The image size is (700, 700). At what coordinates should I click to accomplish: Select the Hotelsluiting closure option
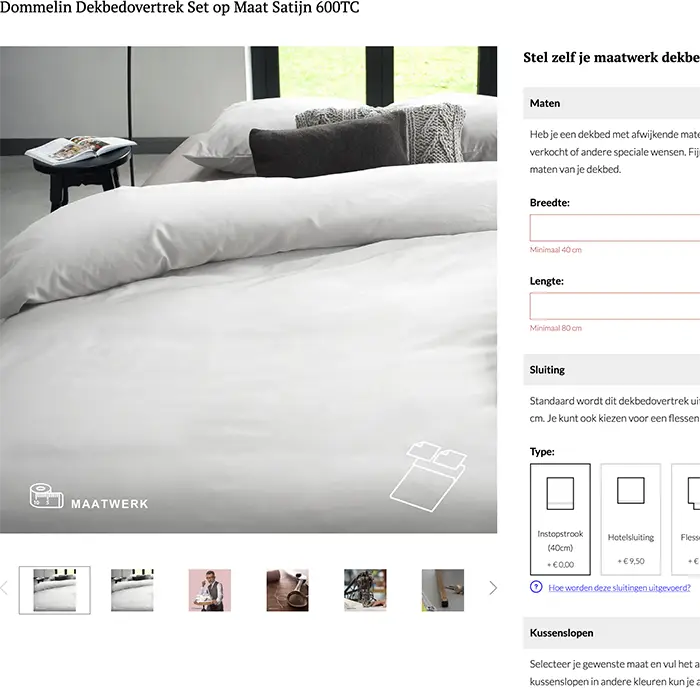(631, 519)
